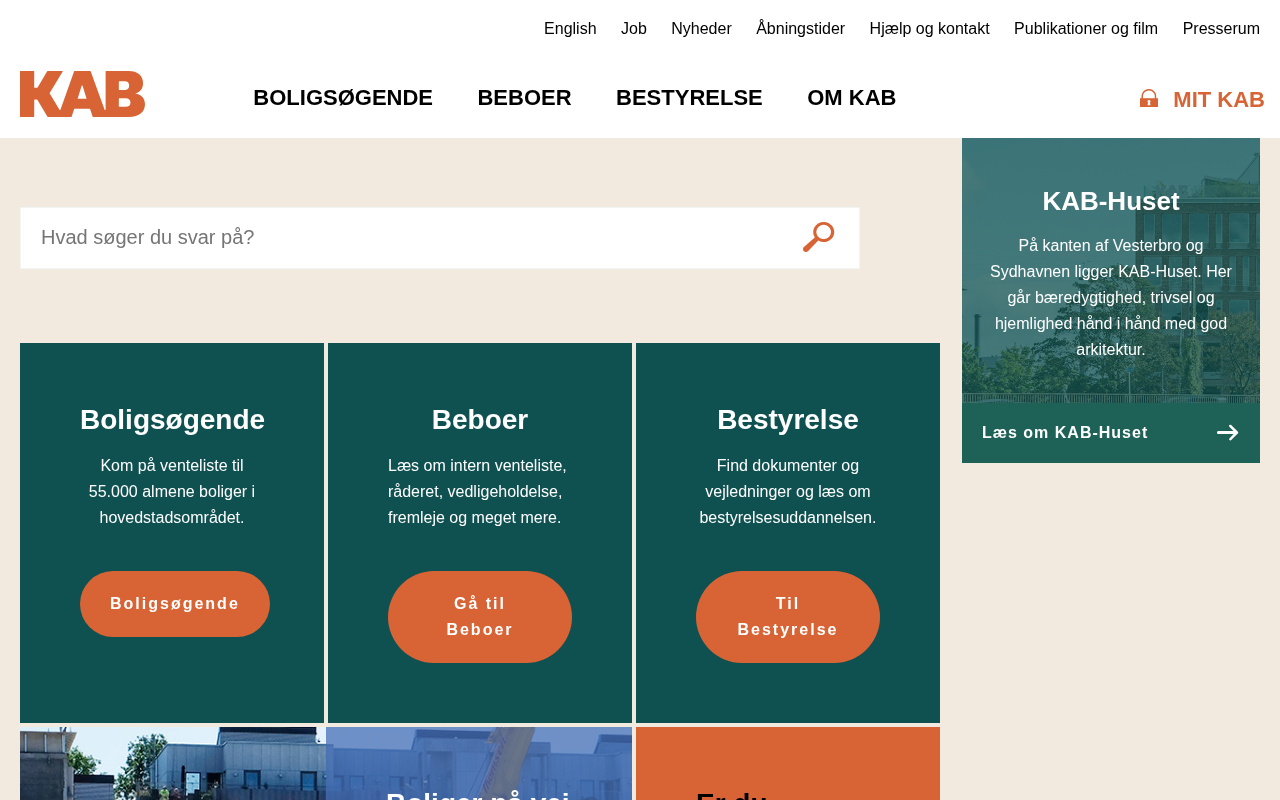Viewport: 1280px width, 800px height.
Task: Focus the 'Hvad søger du svar på?' search field
Action: pyautogui.click(x=440, y=238)
